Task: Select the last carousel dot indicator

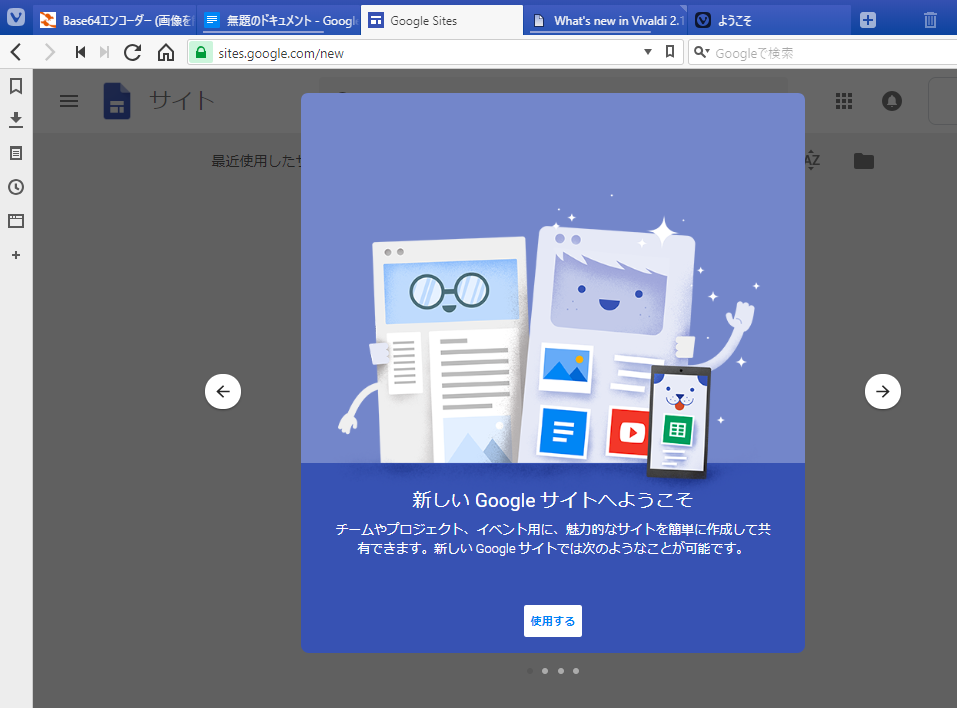Action: tap(576, 671)
